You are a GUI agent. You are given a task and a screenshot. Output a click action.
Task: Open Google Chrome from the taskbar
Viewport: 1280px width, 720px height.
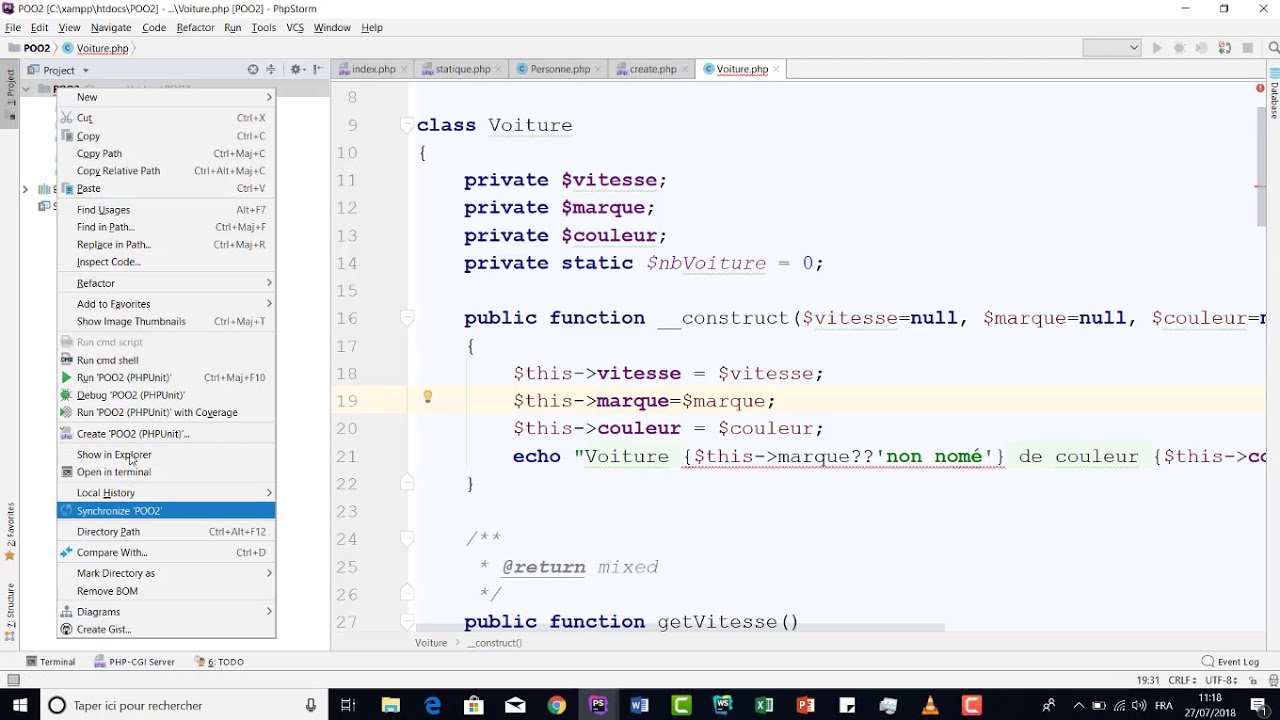click(x=557, y=705)
